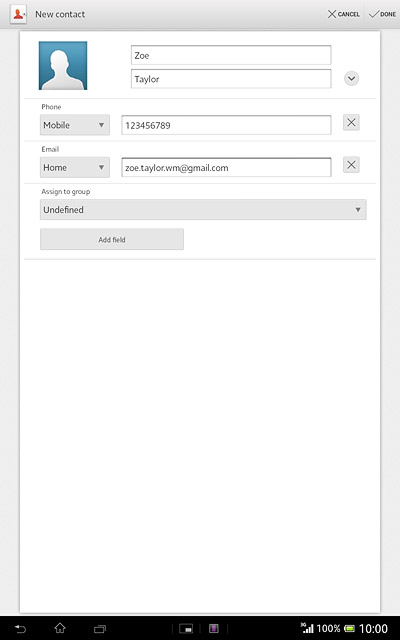Tap the Android home navigation icon

coord(60,628)
